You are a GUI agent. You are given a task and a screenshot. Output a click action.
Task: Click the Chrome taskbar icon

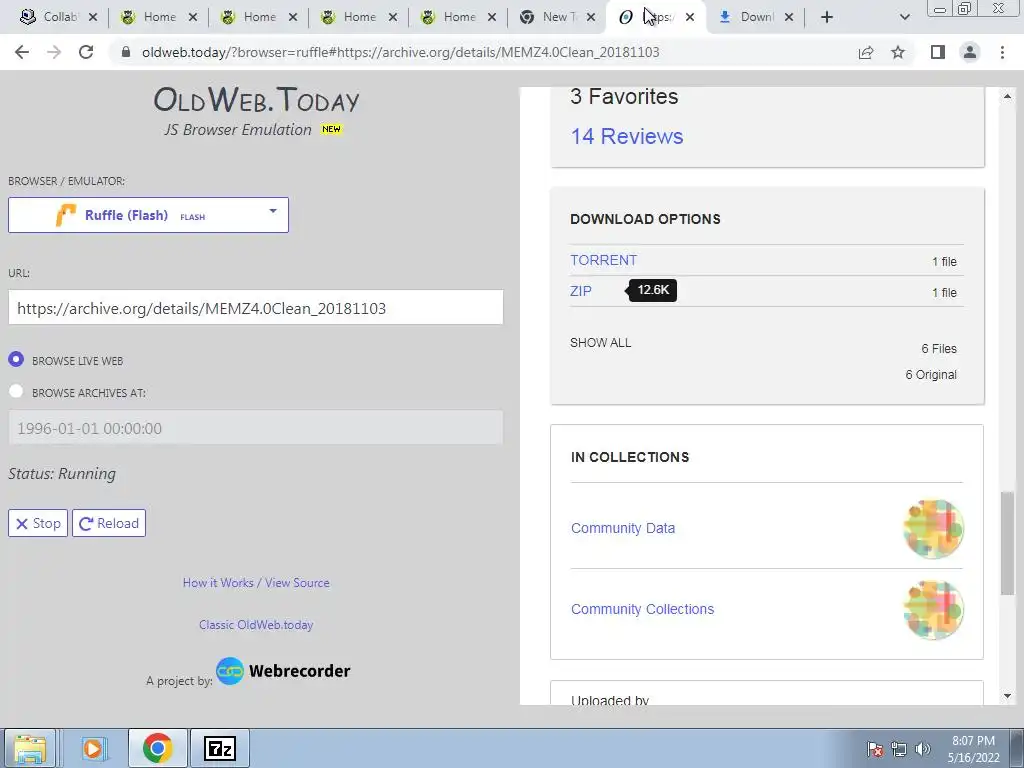[157, 748]
